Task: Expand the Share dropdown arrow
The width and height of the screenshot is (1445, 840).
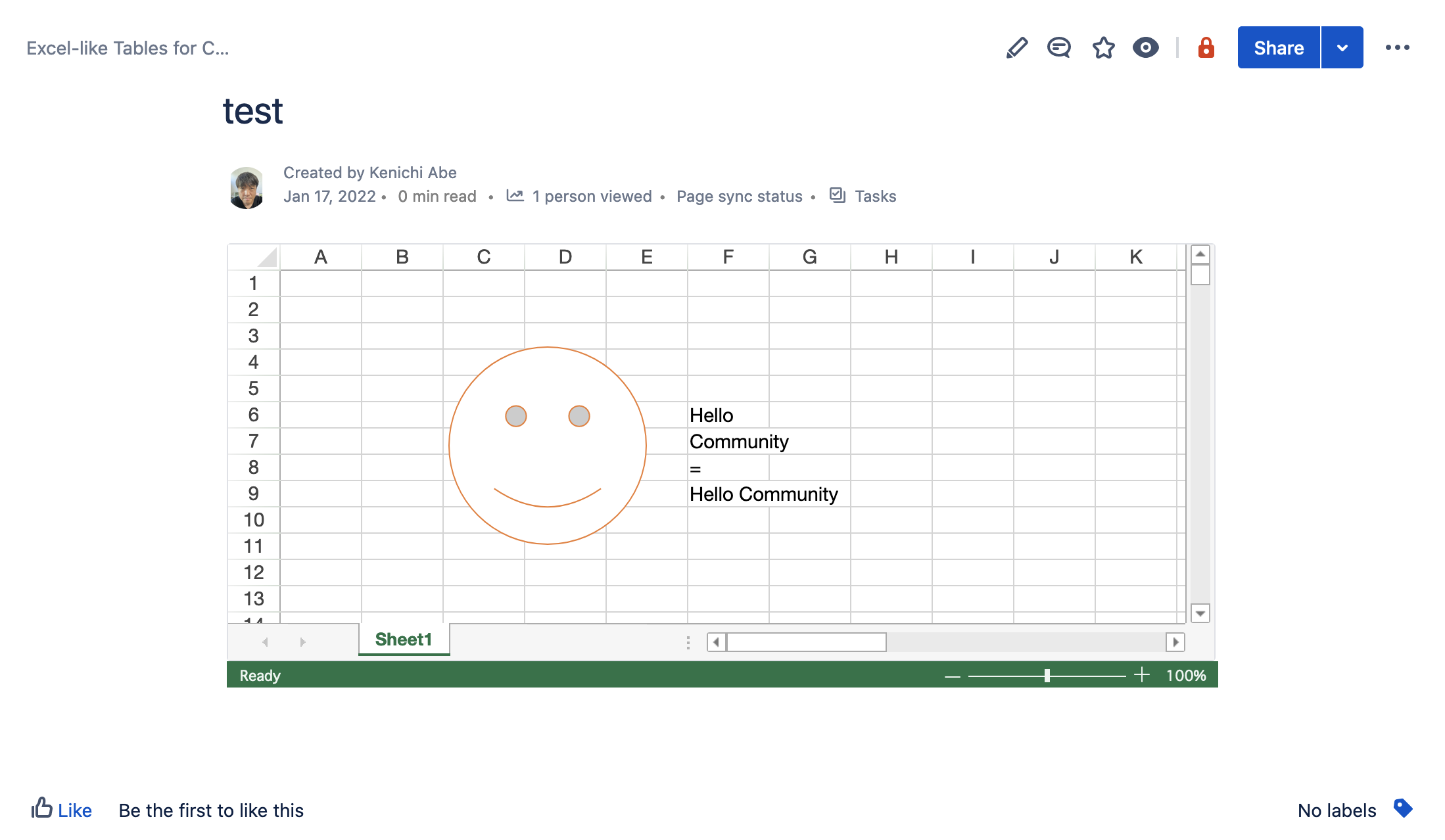Action: click(1342, 48)
